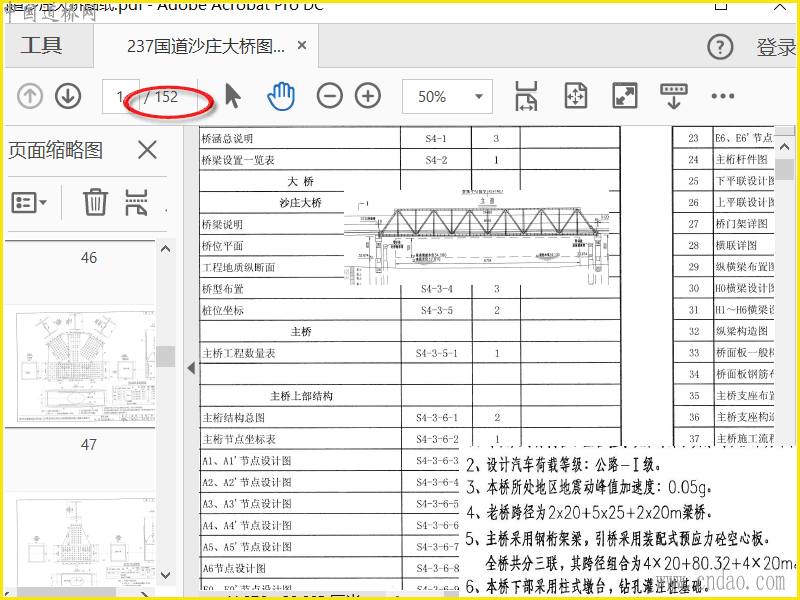Click the fit width scrolling icon

tap(526, 96)
